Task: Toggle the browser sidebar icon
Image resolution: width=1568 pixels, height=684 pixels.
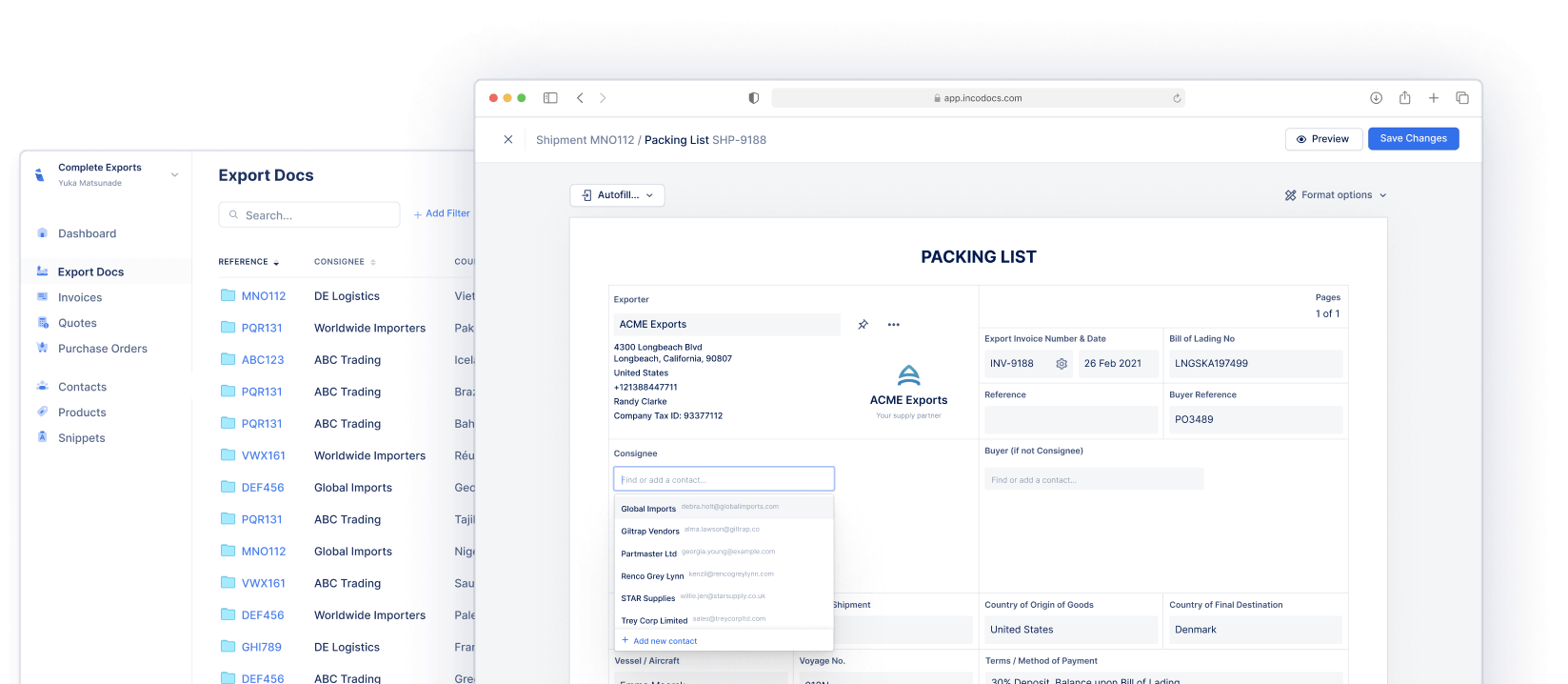Action: pos(550,98)
